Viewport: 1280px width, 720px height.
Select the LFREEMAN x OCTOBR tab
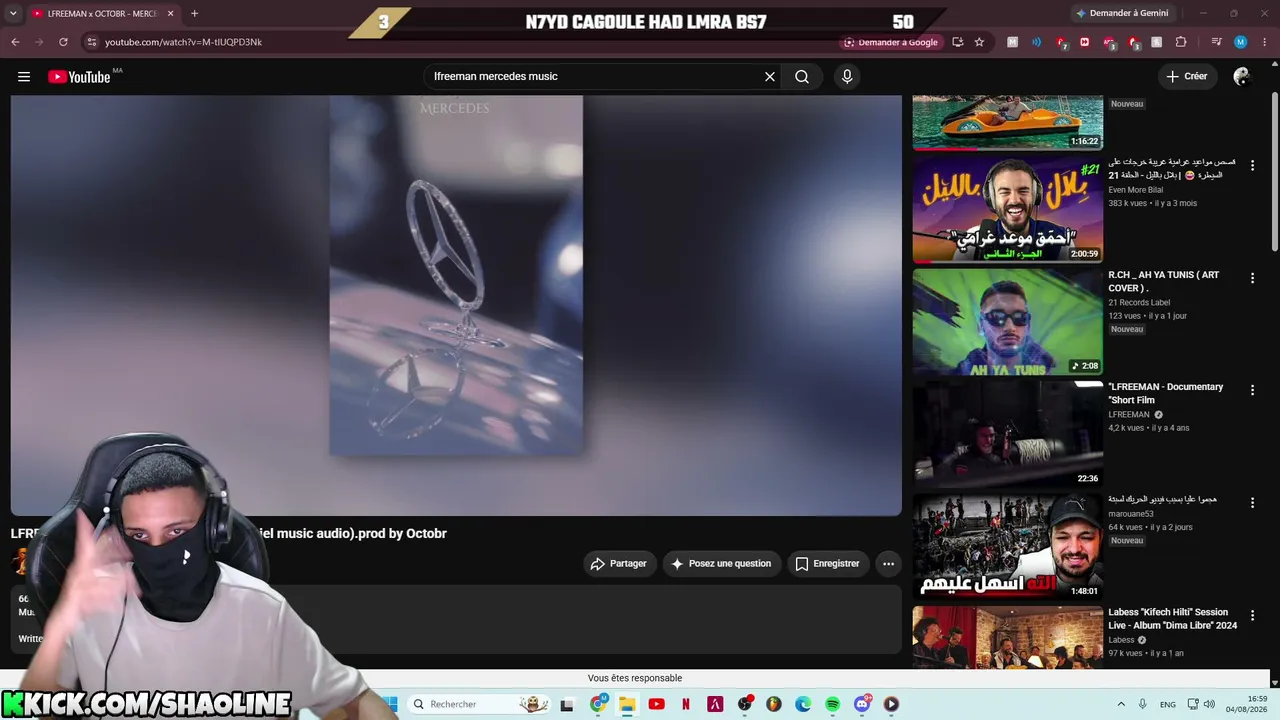[x=103, y=13]
